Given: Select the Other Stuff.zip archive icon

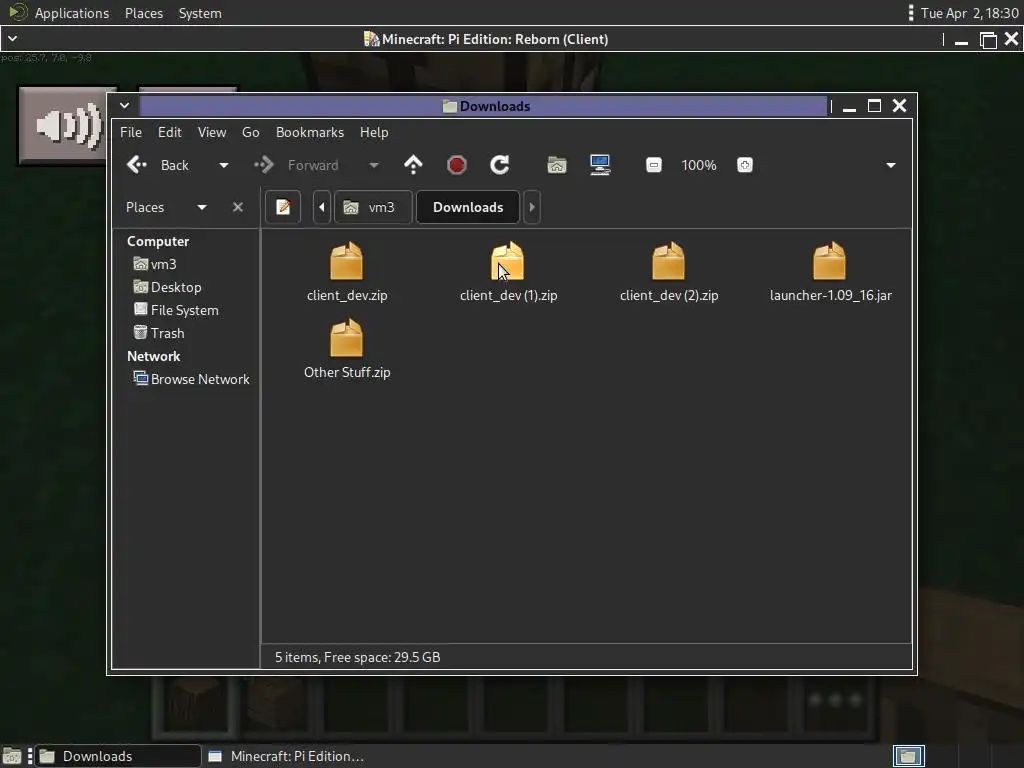Looking at the screenshot, I should coord(346,338).
